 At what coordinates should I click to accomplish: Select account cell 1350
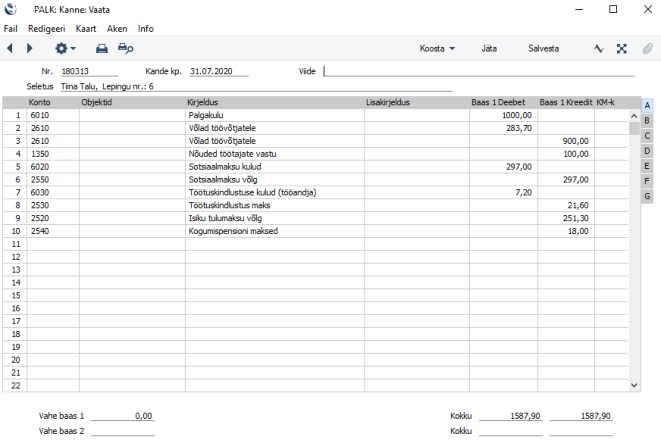pos(53,154)
